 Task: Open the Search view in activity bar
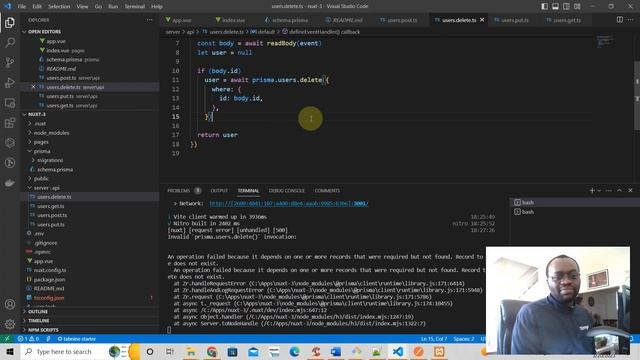(x=10, y=42)
